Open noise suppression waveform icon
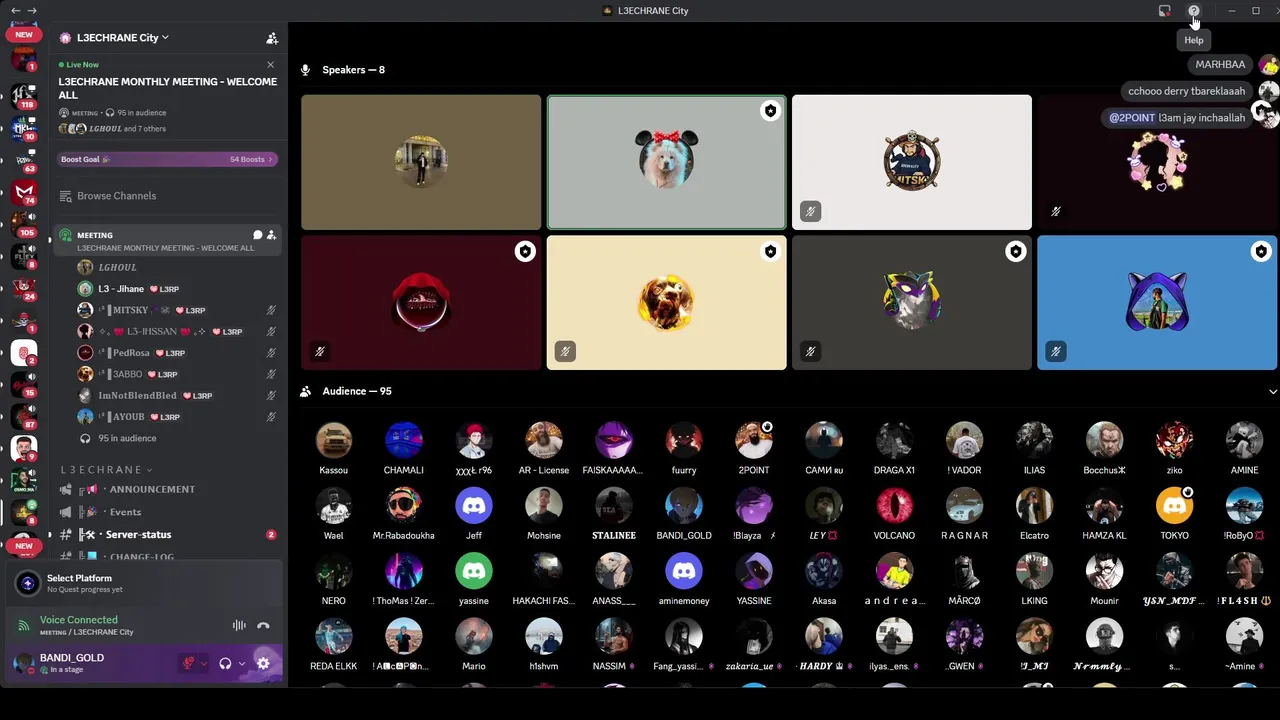Image resolution: width=1280 pixels, height=720 pixels. point(239,626)
